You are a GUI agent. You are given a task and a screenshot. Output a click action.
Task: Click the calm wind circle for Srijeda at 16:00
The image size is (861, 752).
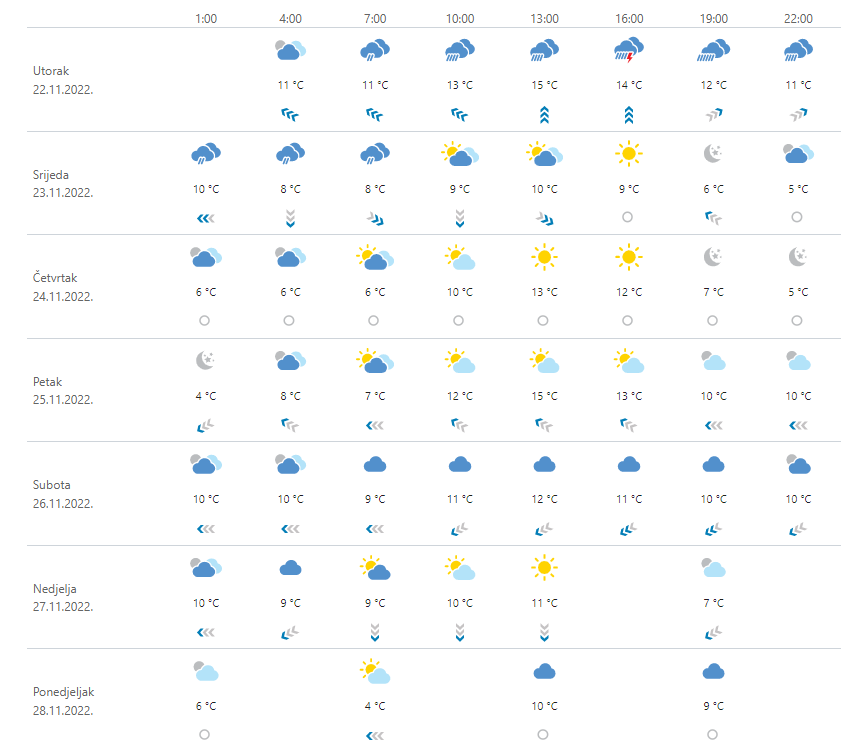click(628, 217)
